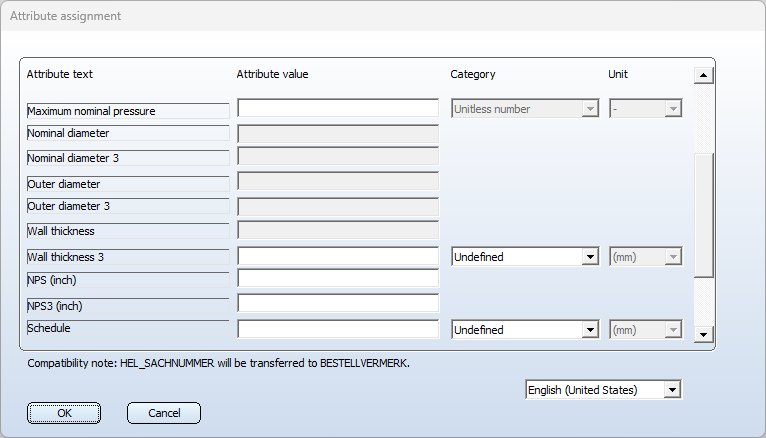Open the unit dropdown for Maximum nominal pressure
Screen dimensions: 766x438
[645, 109]
